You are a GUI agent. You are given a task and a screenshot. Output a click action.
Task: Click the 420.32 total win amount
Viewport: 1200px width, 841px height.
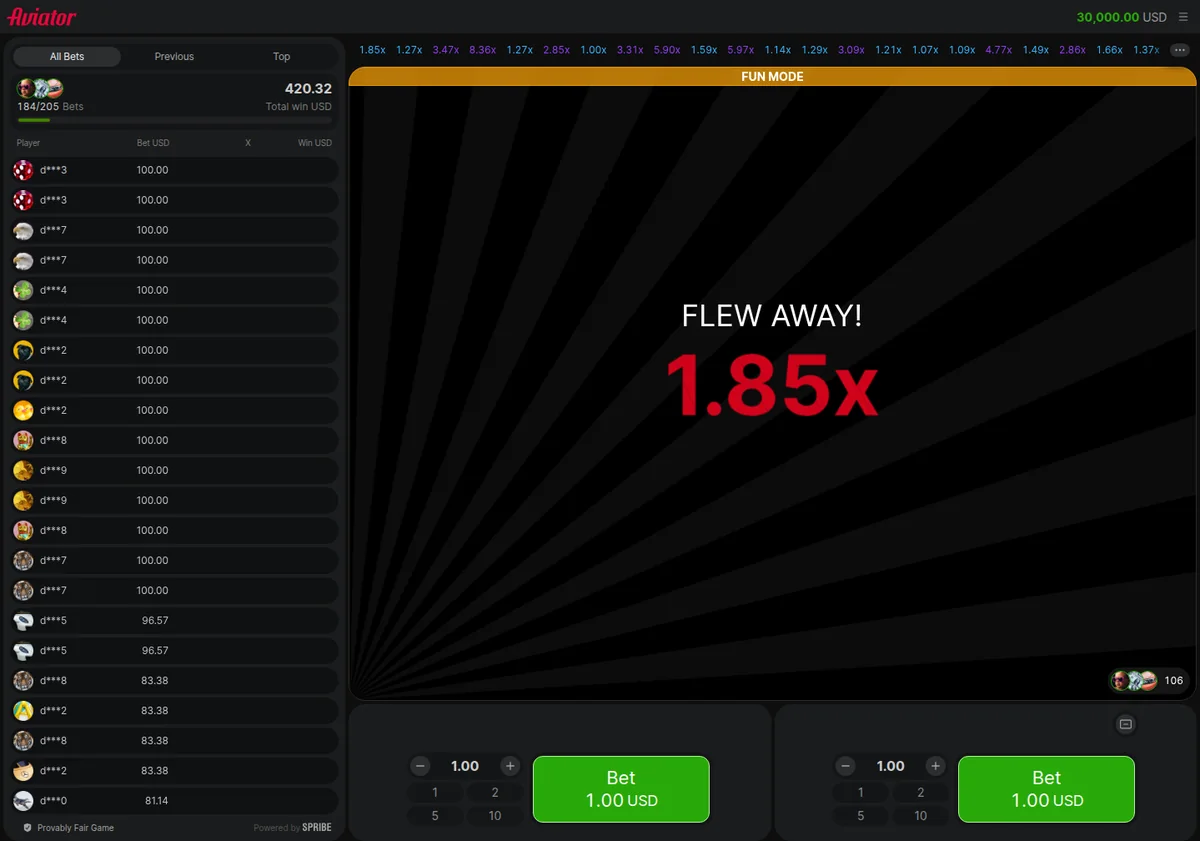308,89
